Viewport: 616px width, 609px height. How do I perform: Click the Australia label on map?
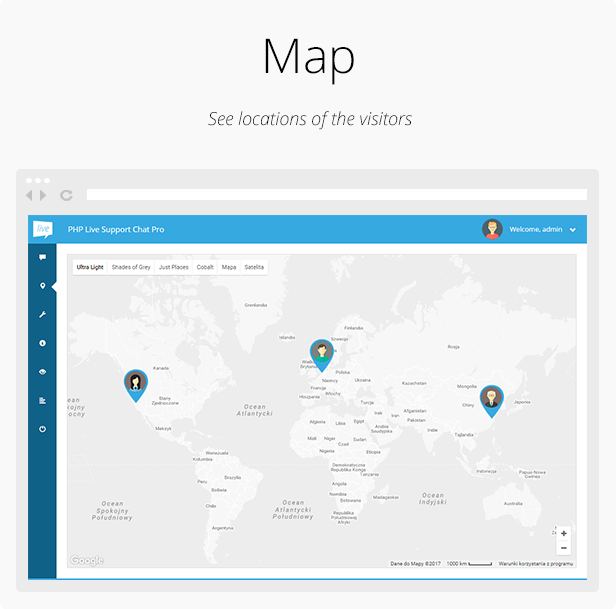tap(513, 503)
